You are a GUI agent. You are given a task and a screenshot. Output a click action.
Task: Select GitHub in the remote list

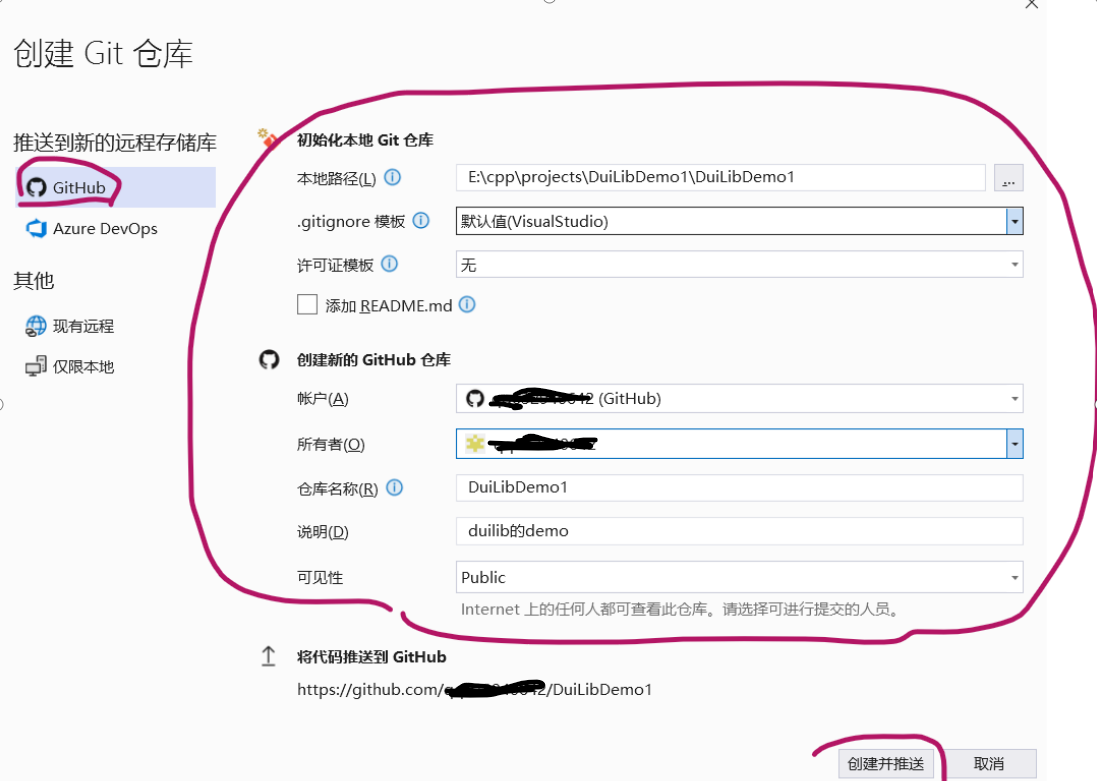[115, 188]
